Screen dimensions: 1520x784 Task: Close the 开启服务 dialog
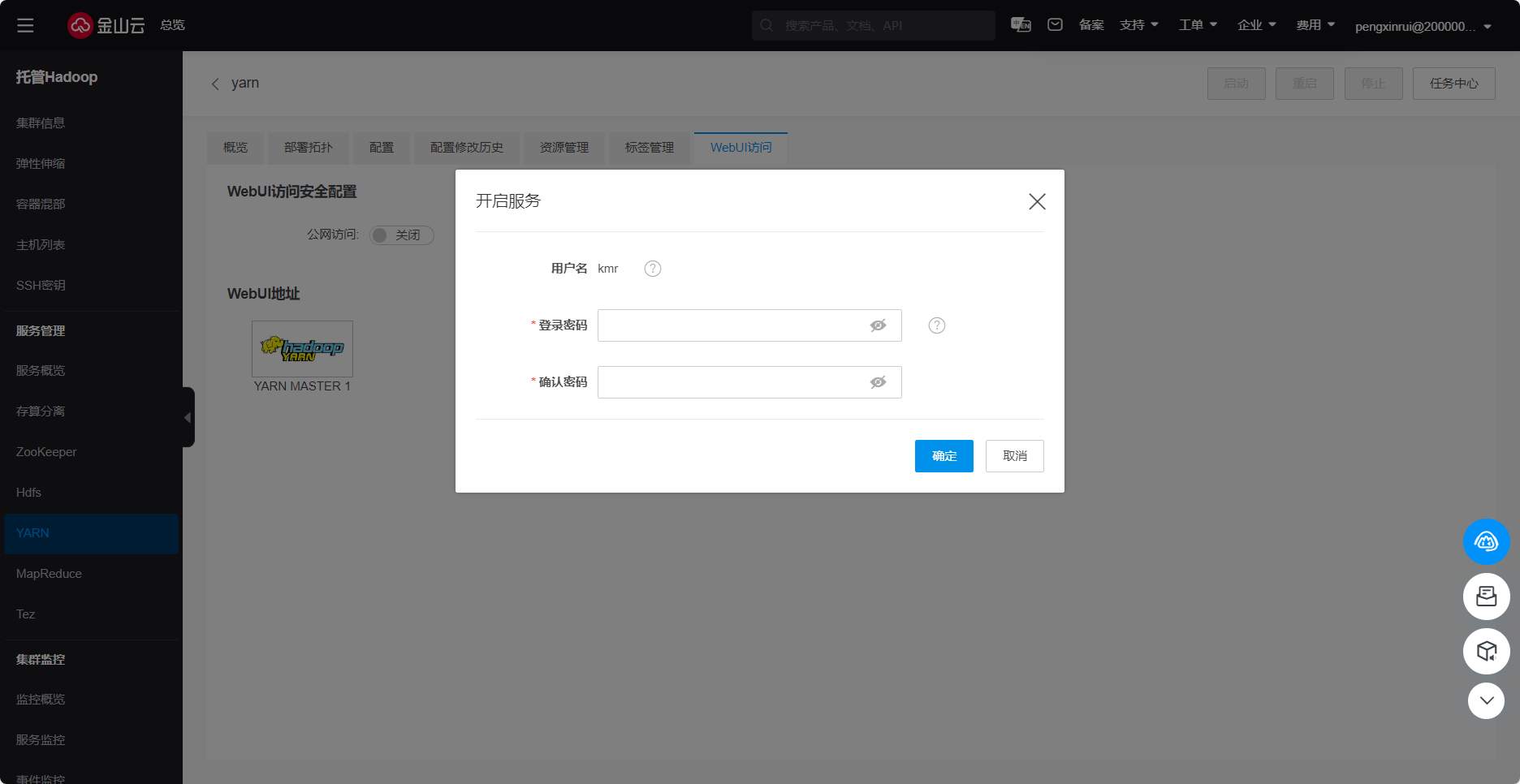(1037, 201)
